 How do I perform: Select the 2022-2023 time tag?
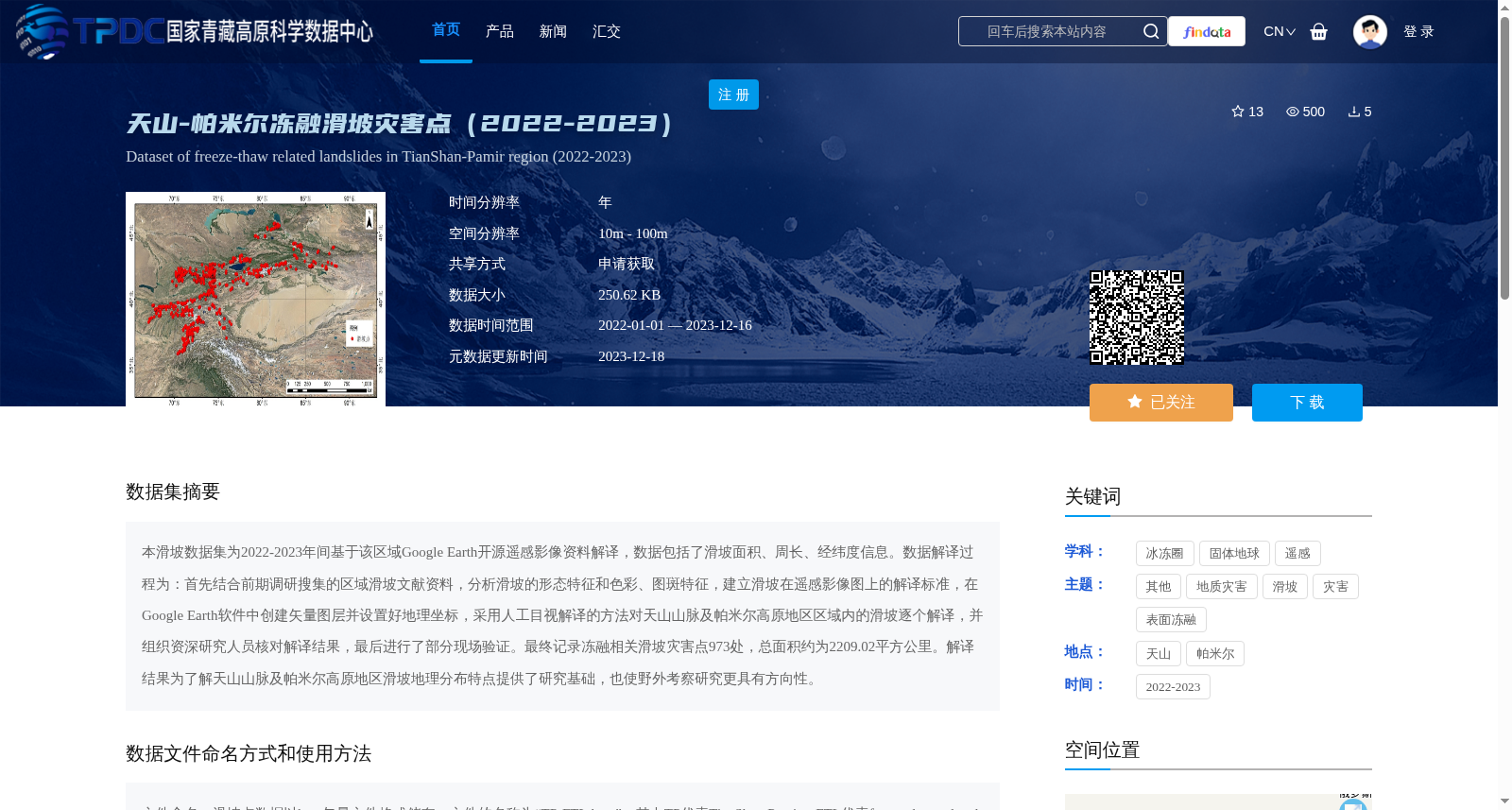pos(1173,687)
